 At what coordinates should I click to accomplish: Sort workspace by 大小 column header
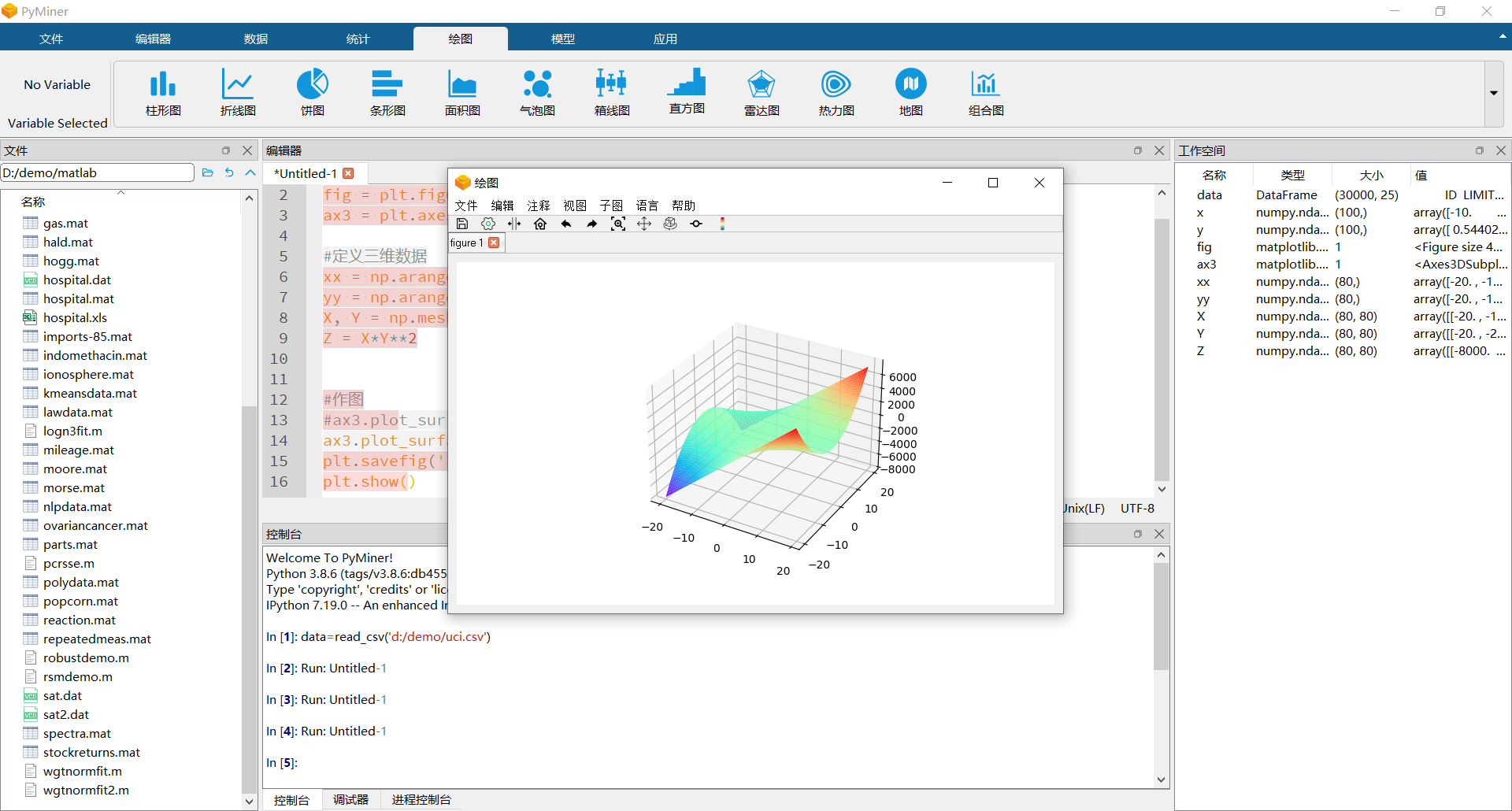pos(1371,175)
